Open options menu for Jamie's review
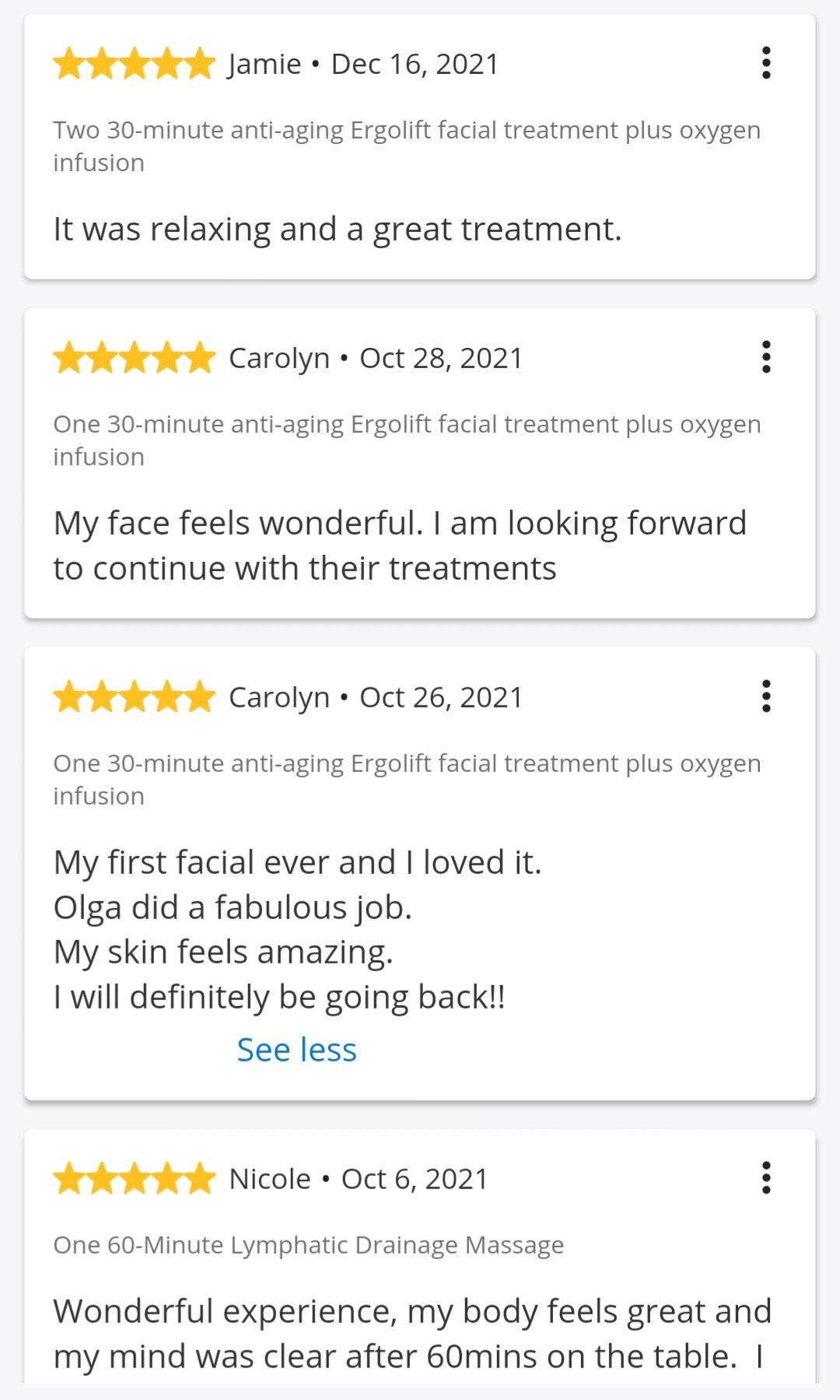Viewport: 840px width, 1400px height. pos(766,63)
